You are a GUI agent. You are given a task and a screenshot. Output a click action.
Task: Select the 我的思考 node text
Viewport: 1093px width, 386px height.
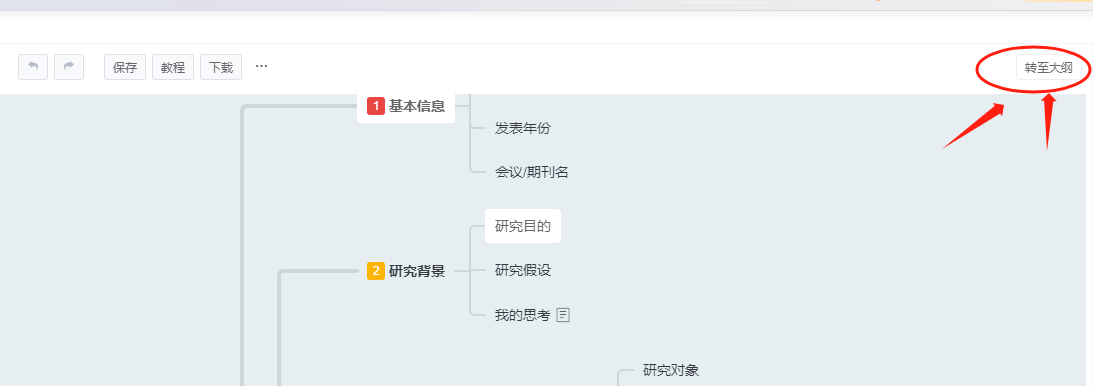523,315
